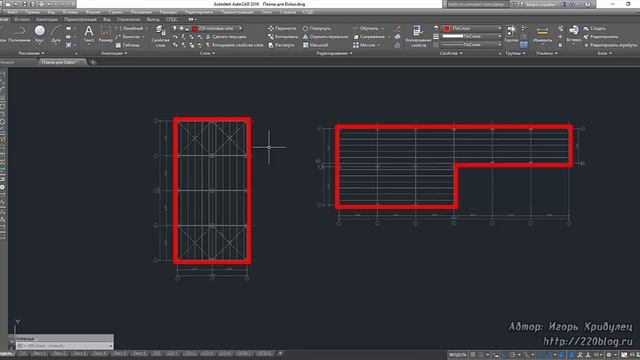
Task: Toggle grid display in status bar
Action: [473, 355]
